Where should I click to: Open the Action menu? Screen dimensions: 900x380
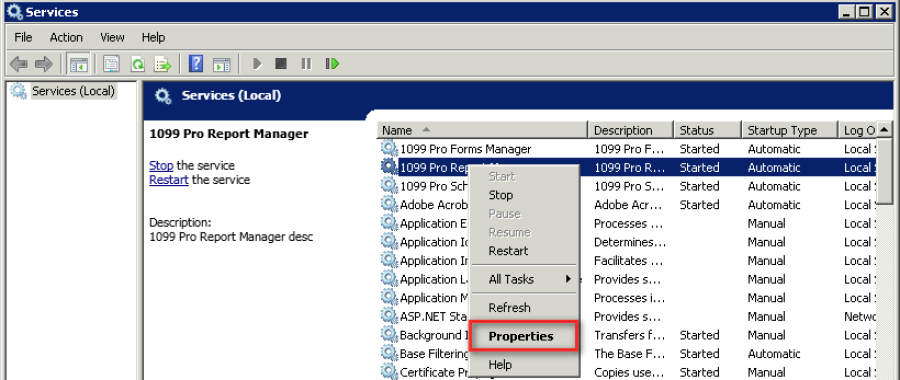click(66, 37)
